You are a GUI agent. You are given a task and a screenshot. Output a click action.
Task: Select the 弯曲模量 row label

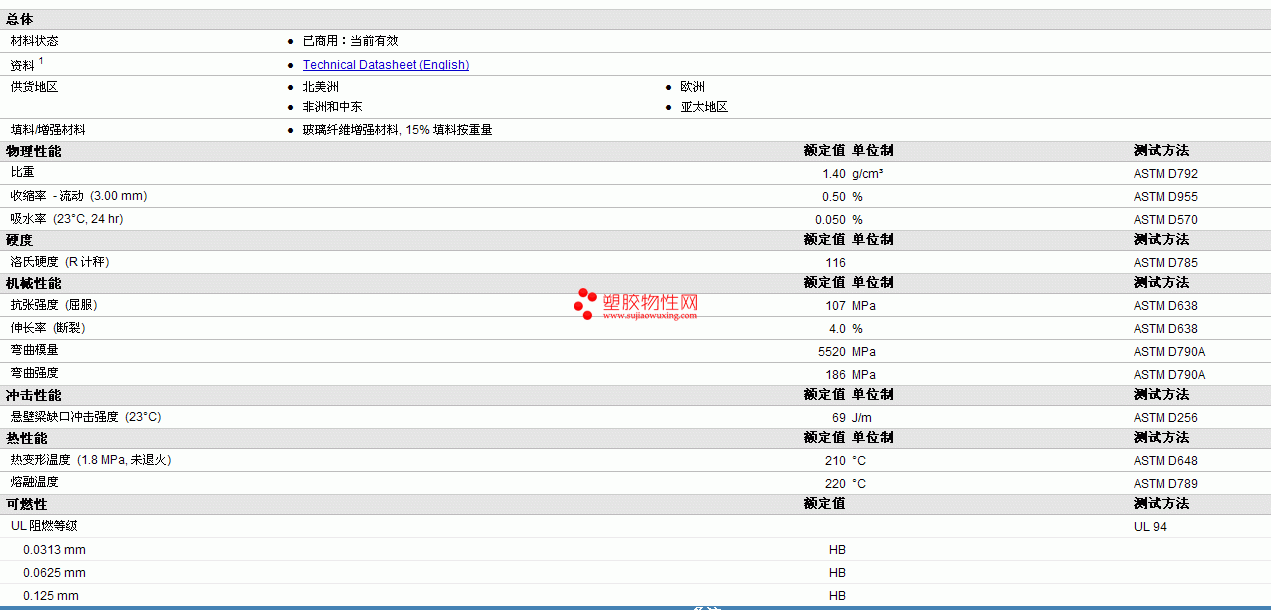click(35, 350)
